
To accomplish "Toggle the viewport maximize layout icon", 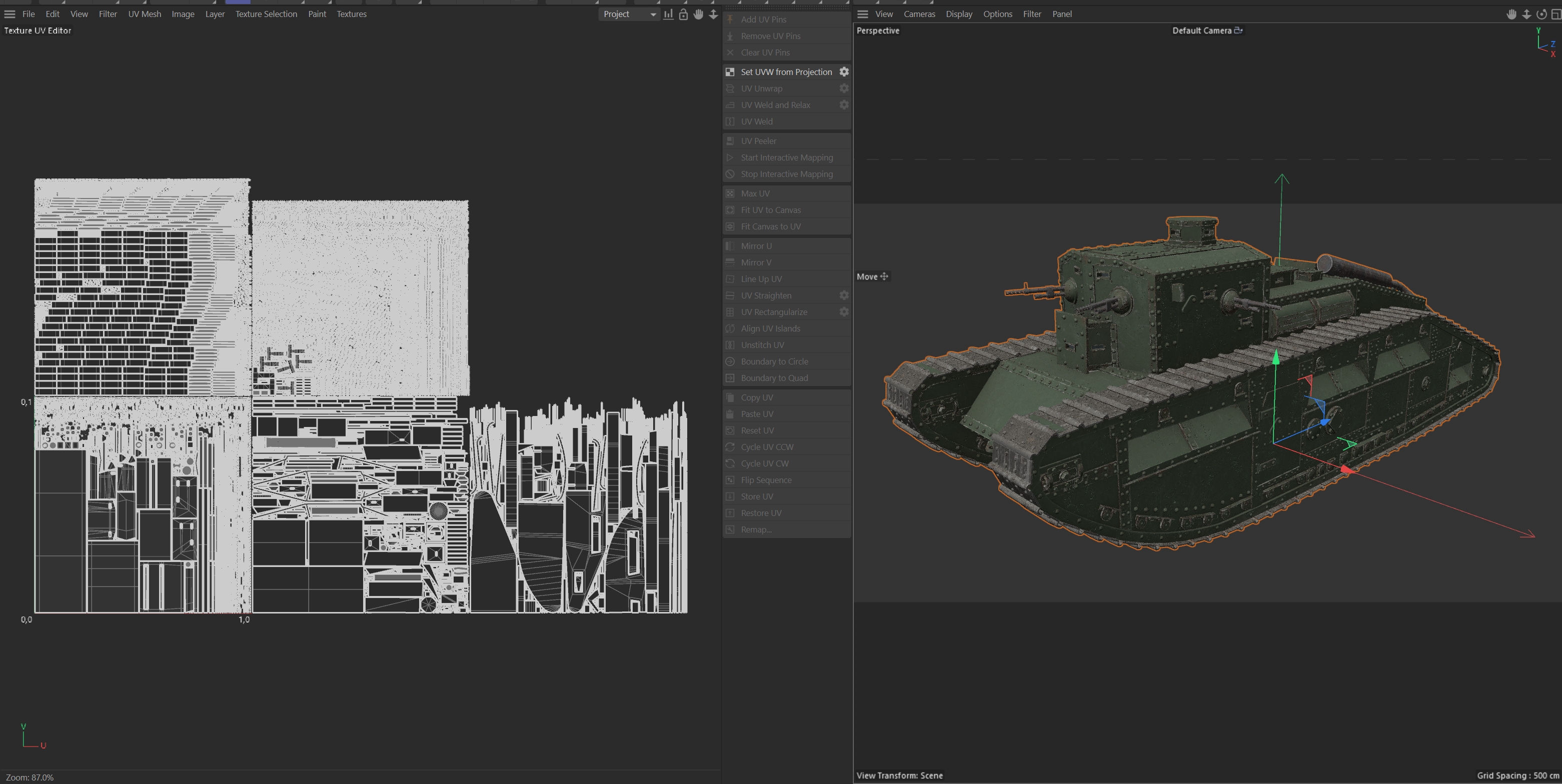I will pyautogui.click(x=1556, y=14).
